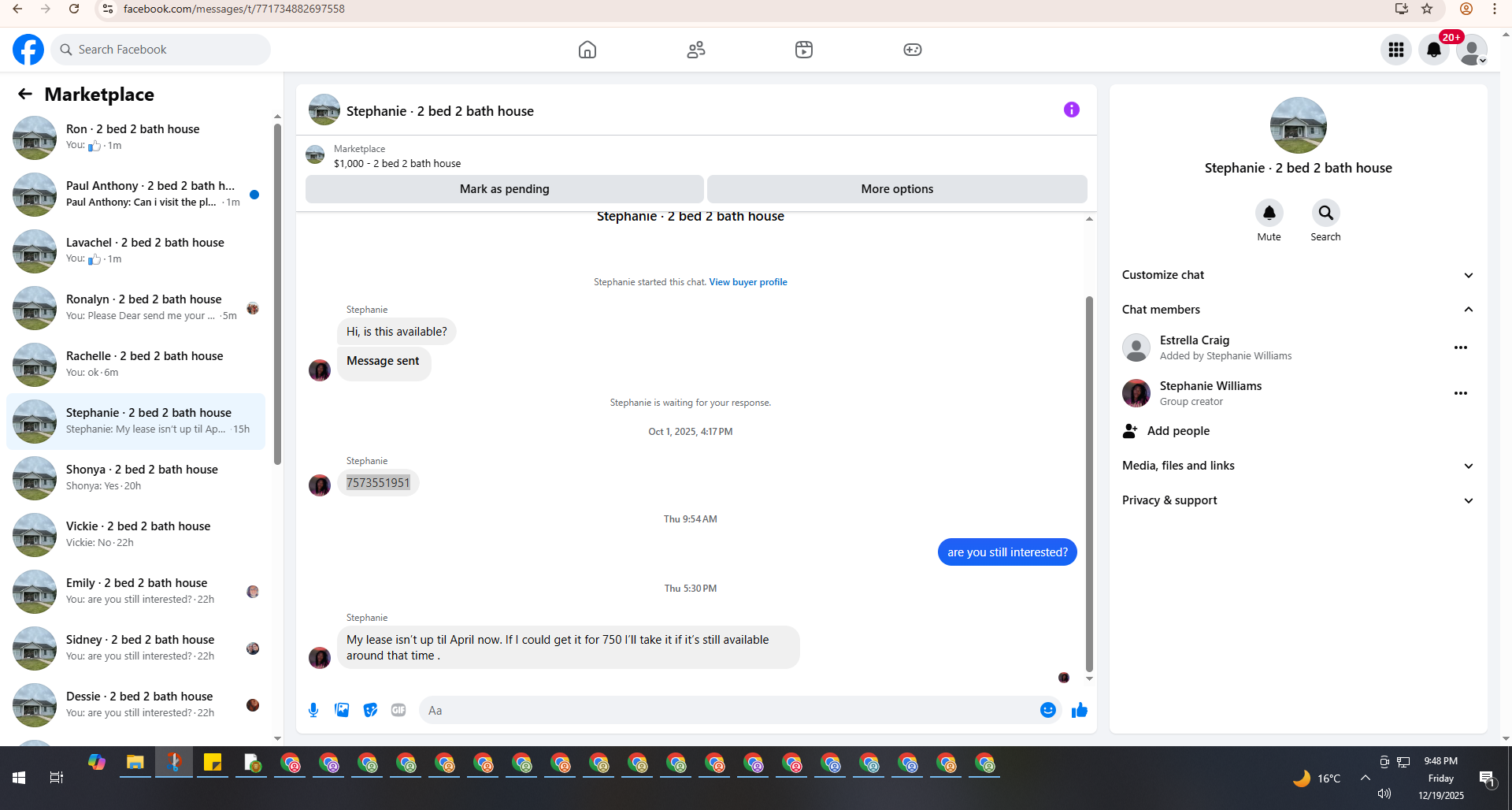This screenshot has height=810, width=1512.
Task: Open Sticky Notes on taskbar
Action: (x=213, y=763)
